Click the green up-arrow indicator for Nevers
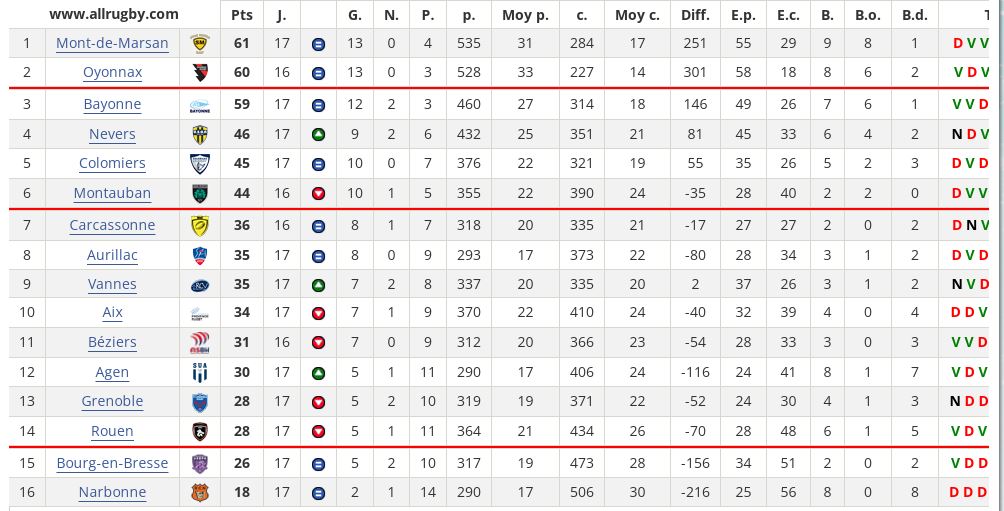This screenshot has height=511, width=1004. tap(318, 134)
